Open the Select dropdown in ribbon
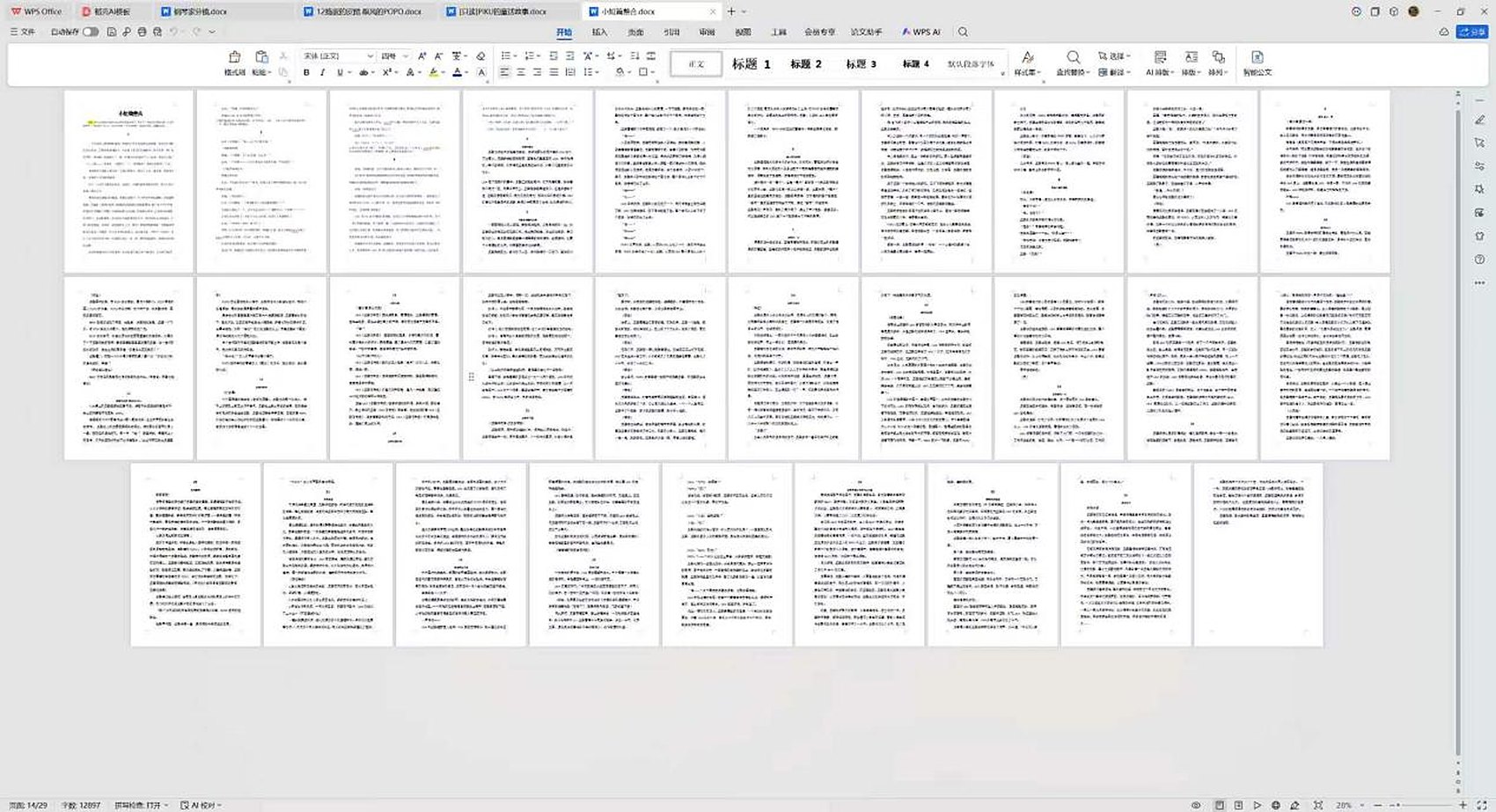The image size is (1496, 812). pos(1113,55)
